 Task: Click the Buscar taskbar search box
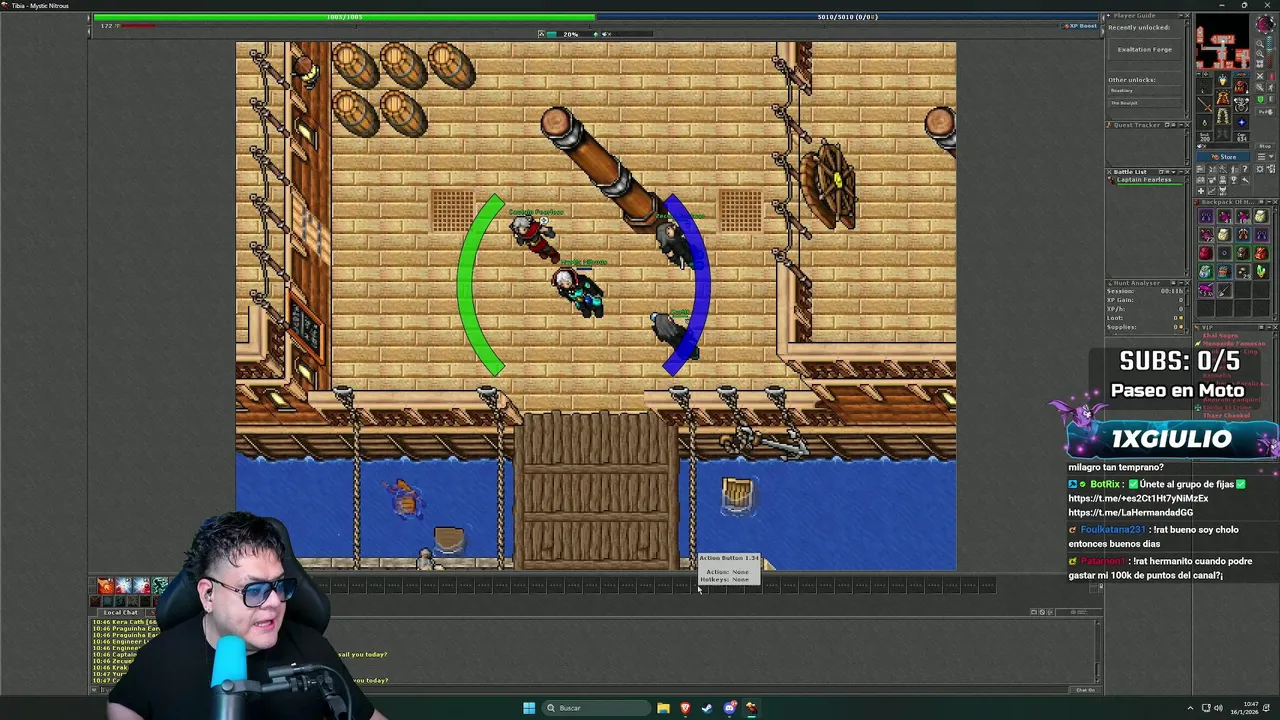596,708
